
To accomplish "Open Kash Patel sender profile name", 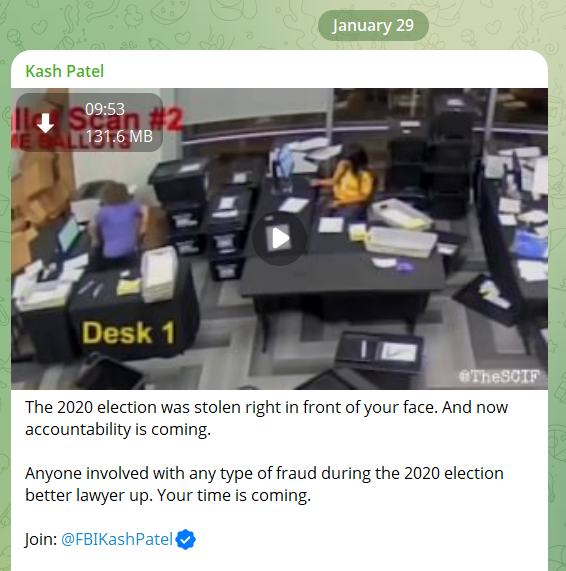I will click(x=64, y=71).
